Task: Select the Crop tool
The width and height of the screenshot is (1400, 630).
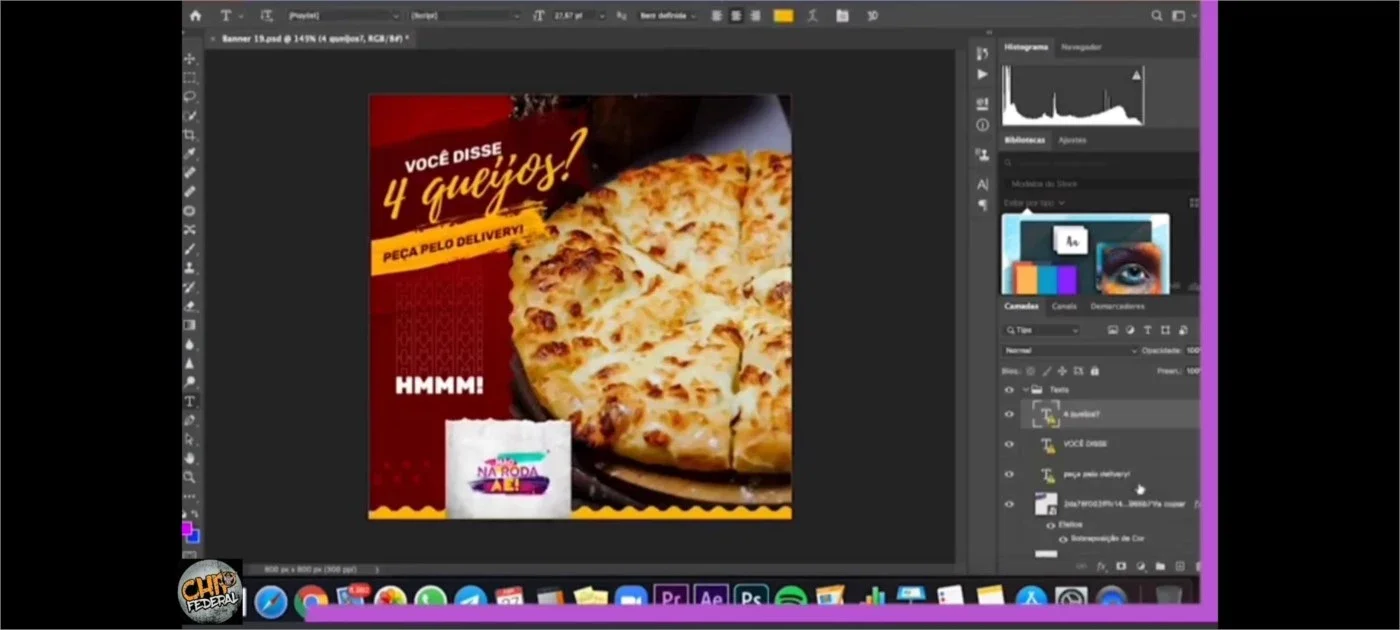Action: pos(190,135)
